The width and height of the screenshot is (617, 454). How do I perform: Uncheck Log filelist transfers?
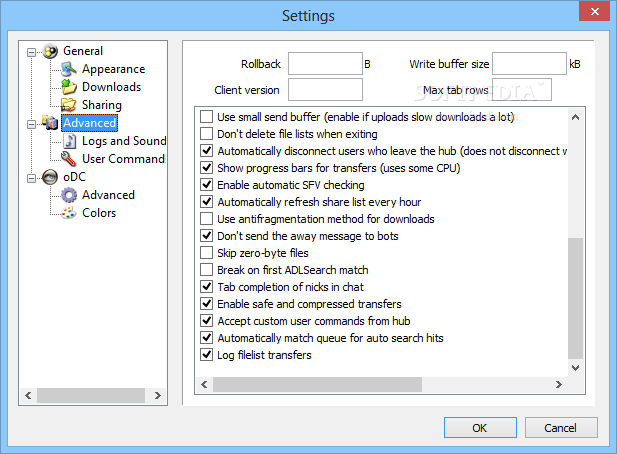coord(207,354)
